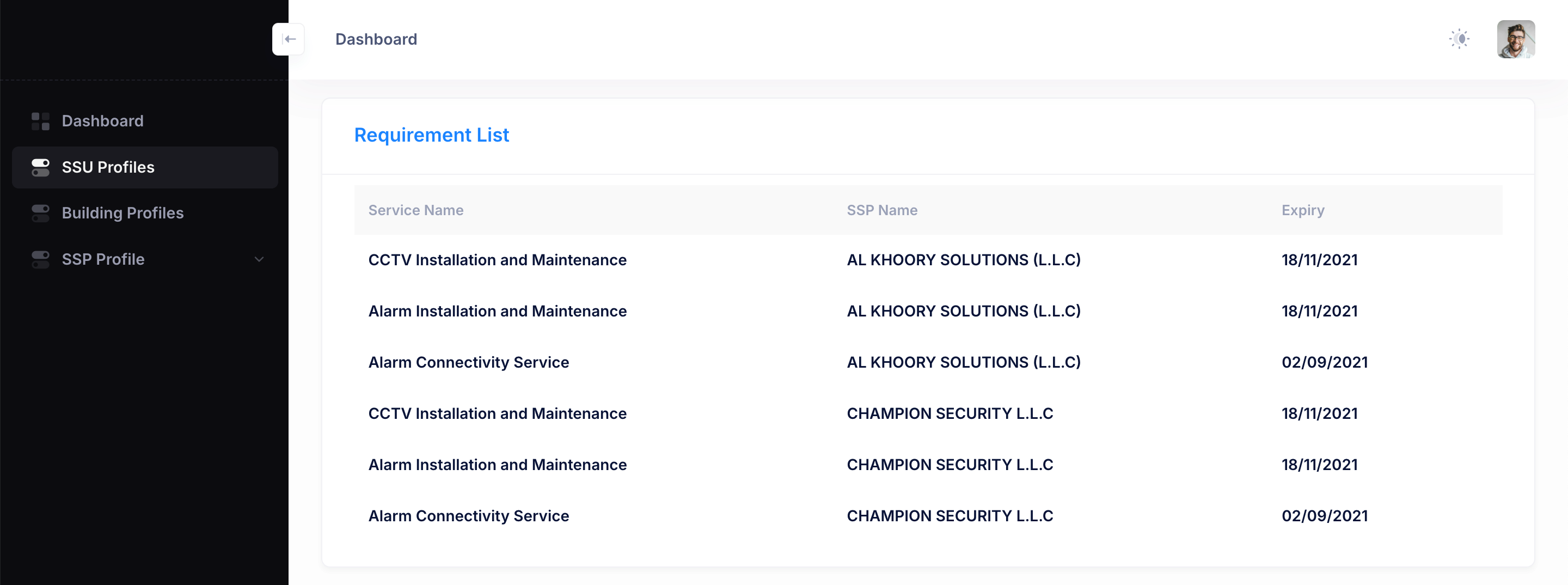Click the Building Profiles toggle-style icon
This screenshot has width=1568, height=585.
(x=40, y=213)
